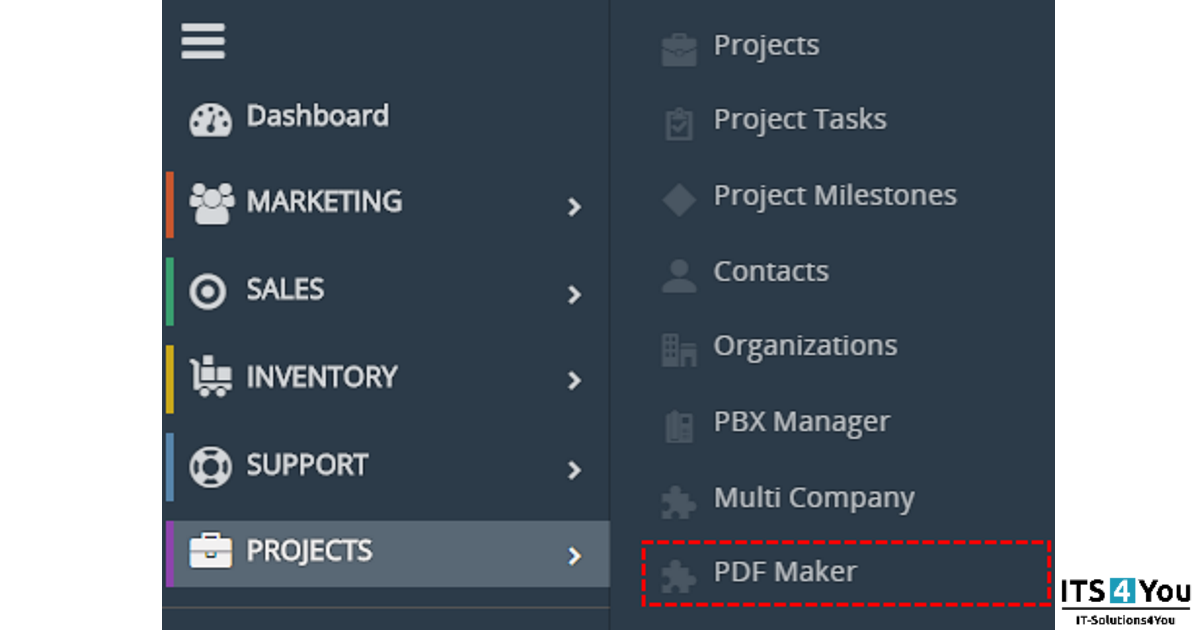Open Dashboard from the sidebar
Screen dimensions: 1200x630
click(x=318, y=116)
